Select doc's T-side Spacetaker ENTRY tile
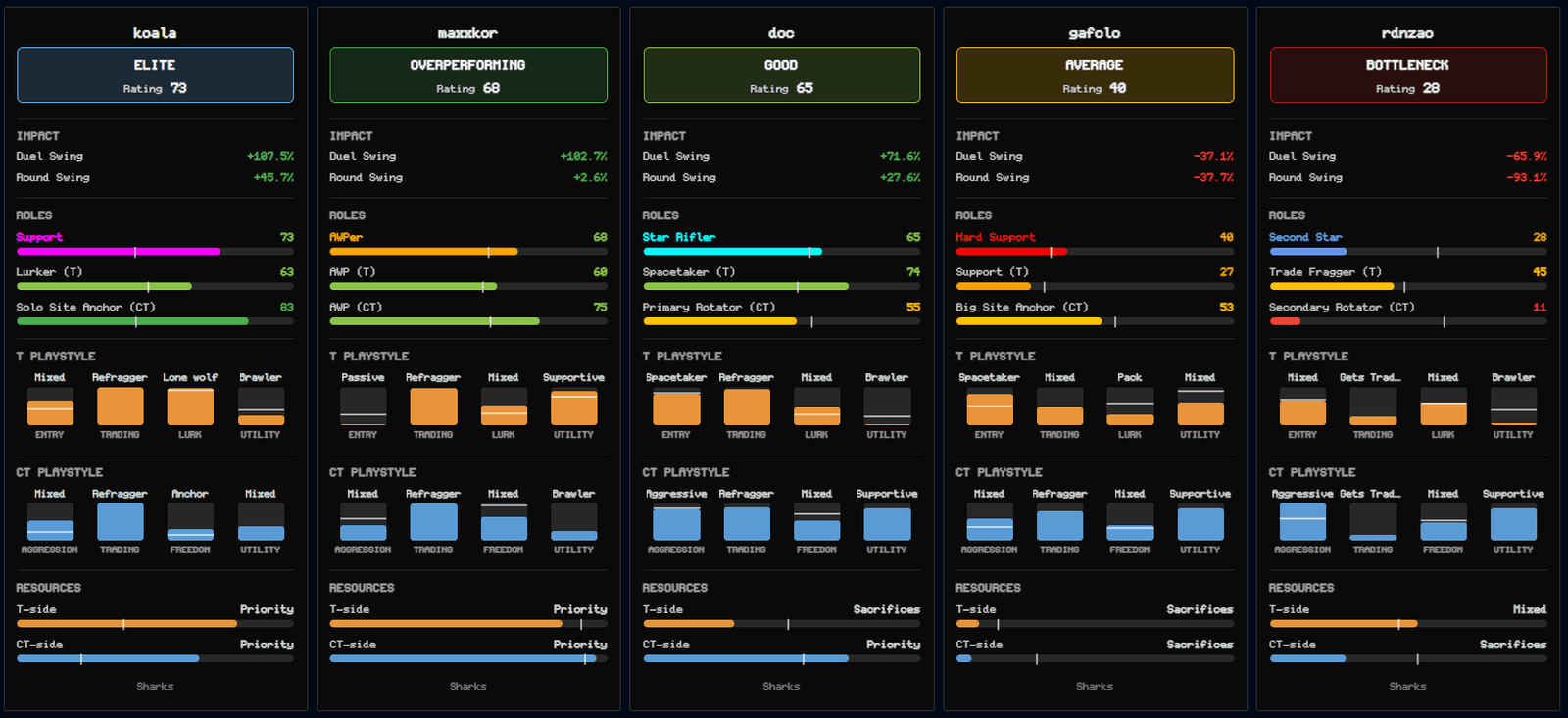Screen dimensions: 1568x718 tap(676, 407)
